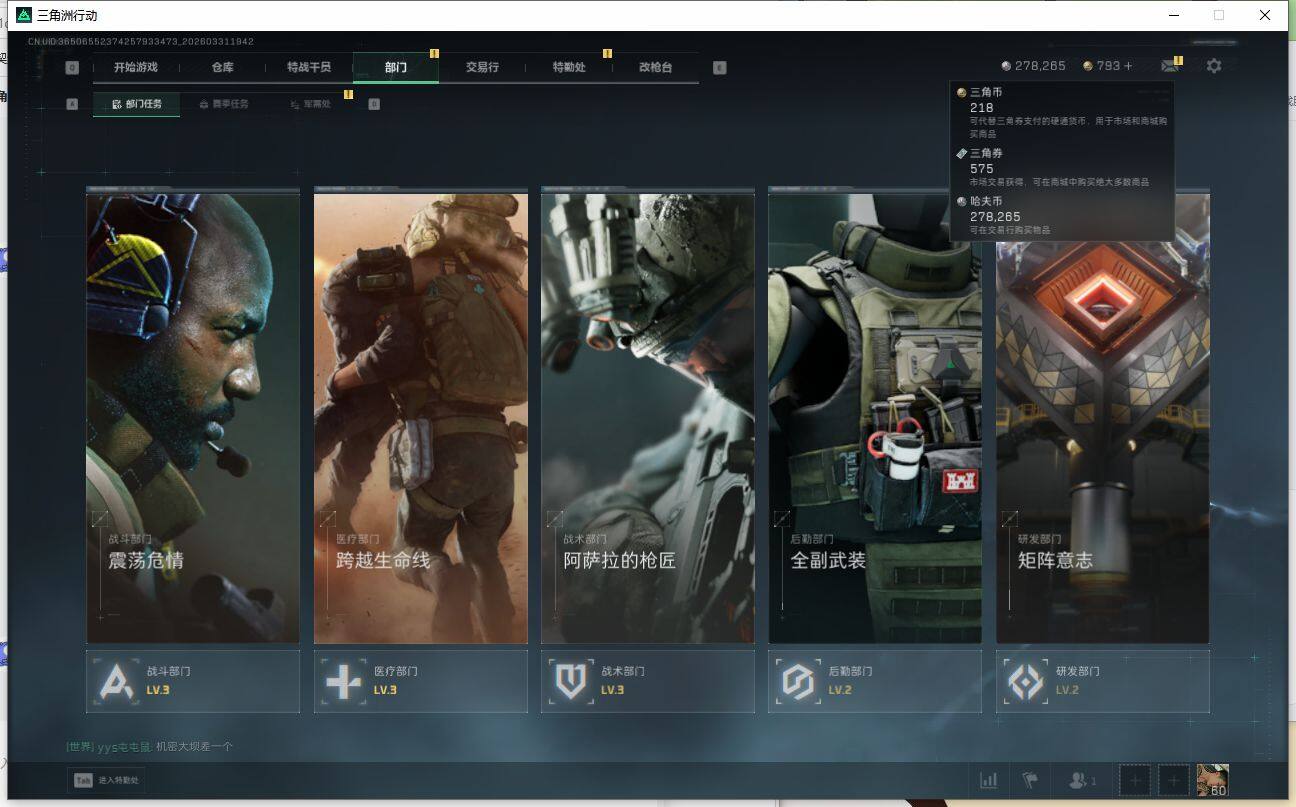This screenshot has width=1296, height=807.
Task: Click the Tab 进入特勤处 button
Action: (106, 780)
